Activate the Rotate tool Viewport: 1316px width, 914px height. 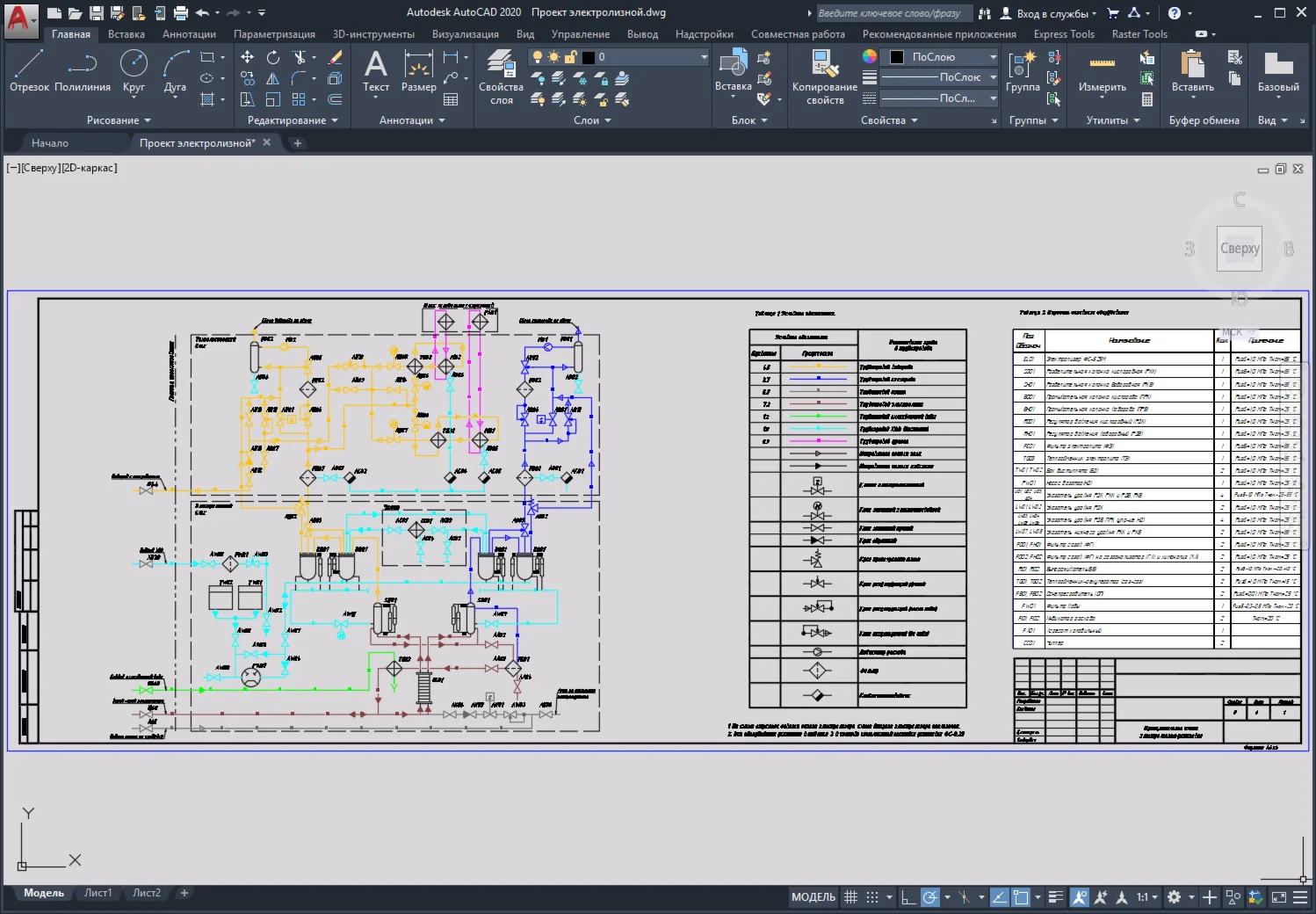coord(273,57)
